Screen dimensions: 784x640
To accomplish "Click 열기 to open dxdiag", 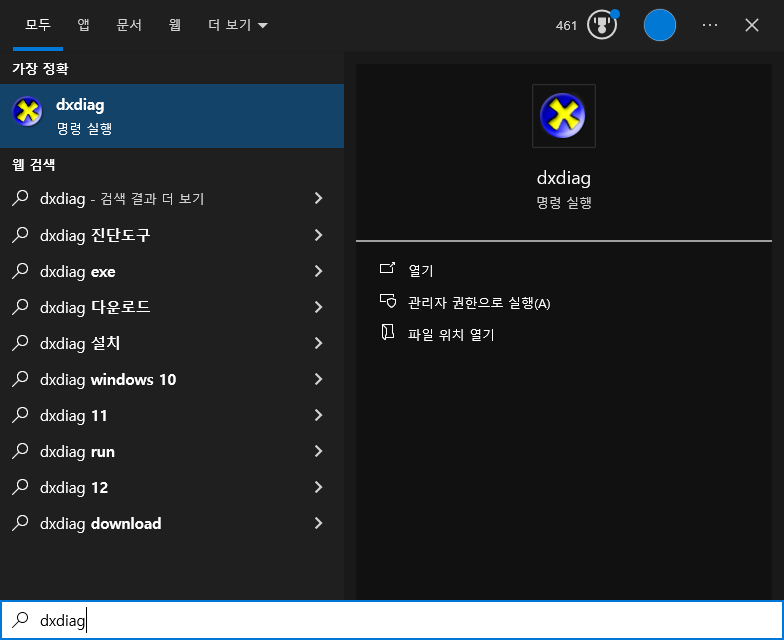I will tap(420, 270).
